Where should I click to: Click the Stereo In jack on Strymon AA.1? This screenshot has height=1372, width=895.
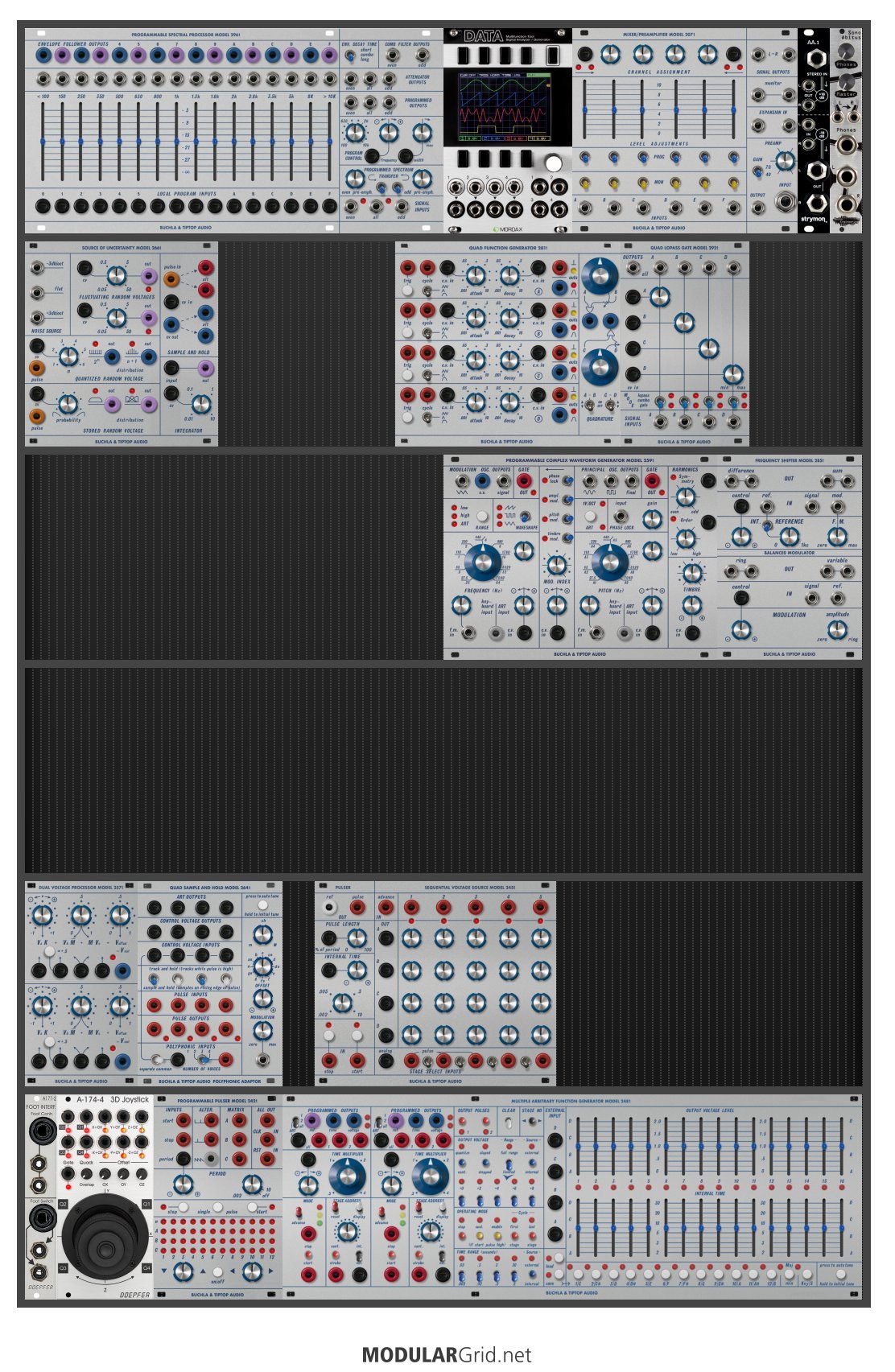[x=818, y=58]
